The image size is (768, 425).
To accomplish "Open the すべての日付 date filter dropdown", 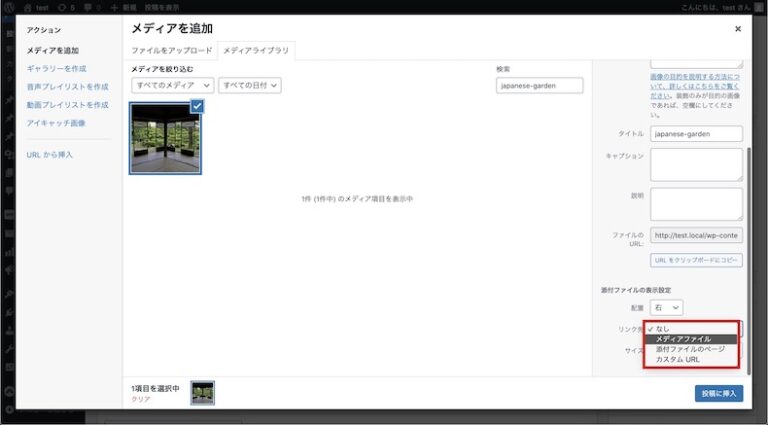I will click(249, 86).
